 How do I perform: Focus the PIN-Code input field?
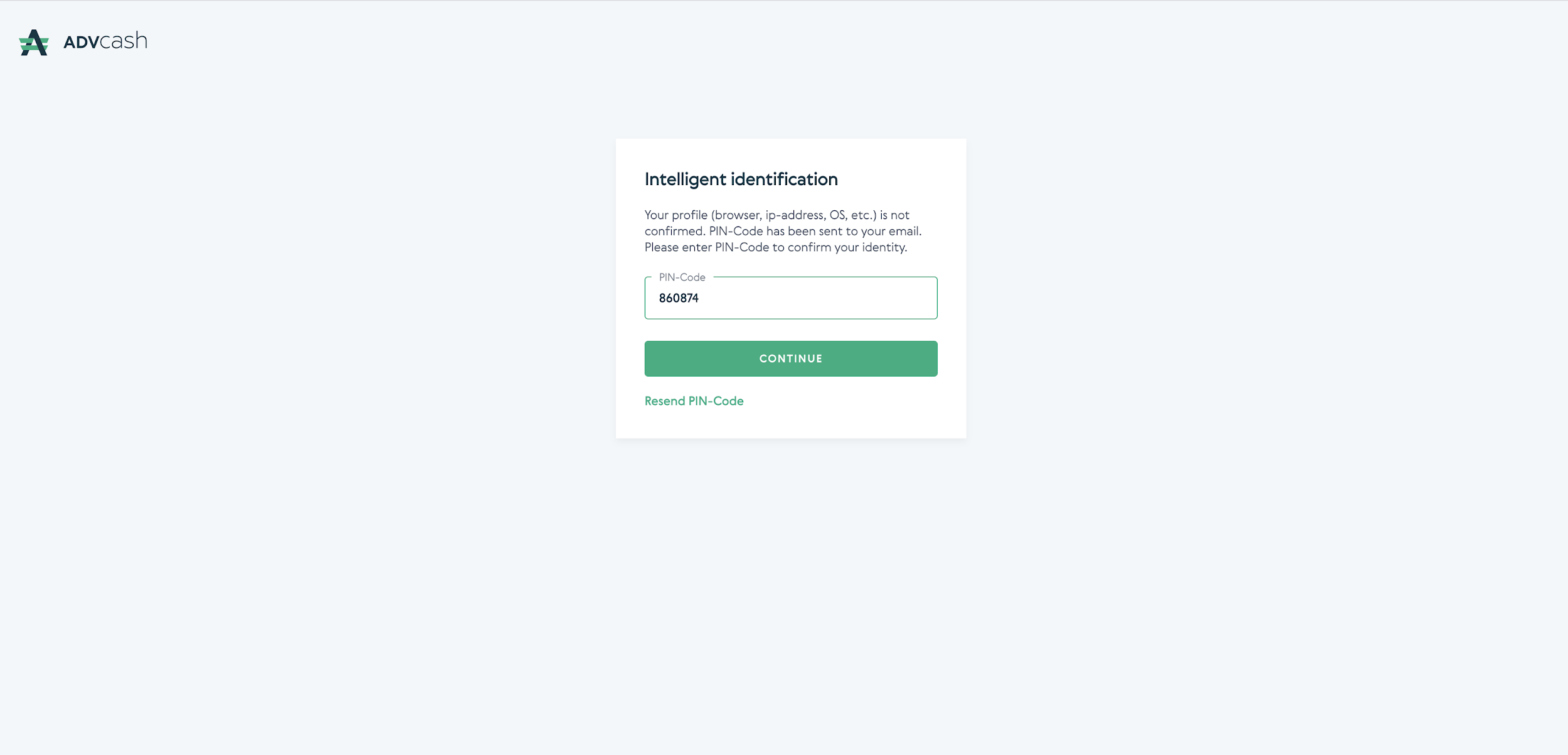pyautogui.click(x=791, y=297)
